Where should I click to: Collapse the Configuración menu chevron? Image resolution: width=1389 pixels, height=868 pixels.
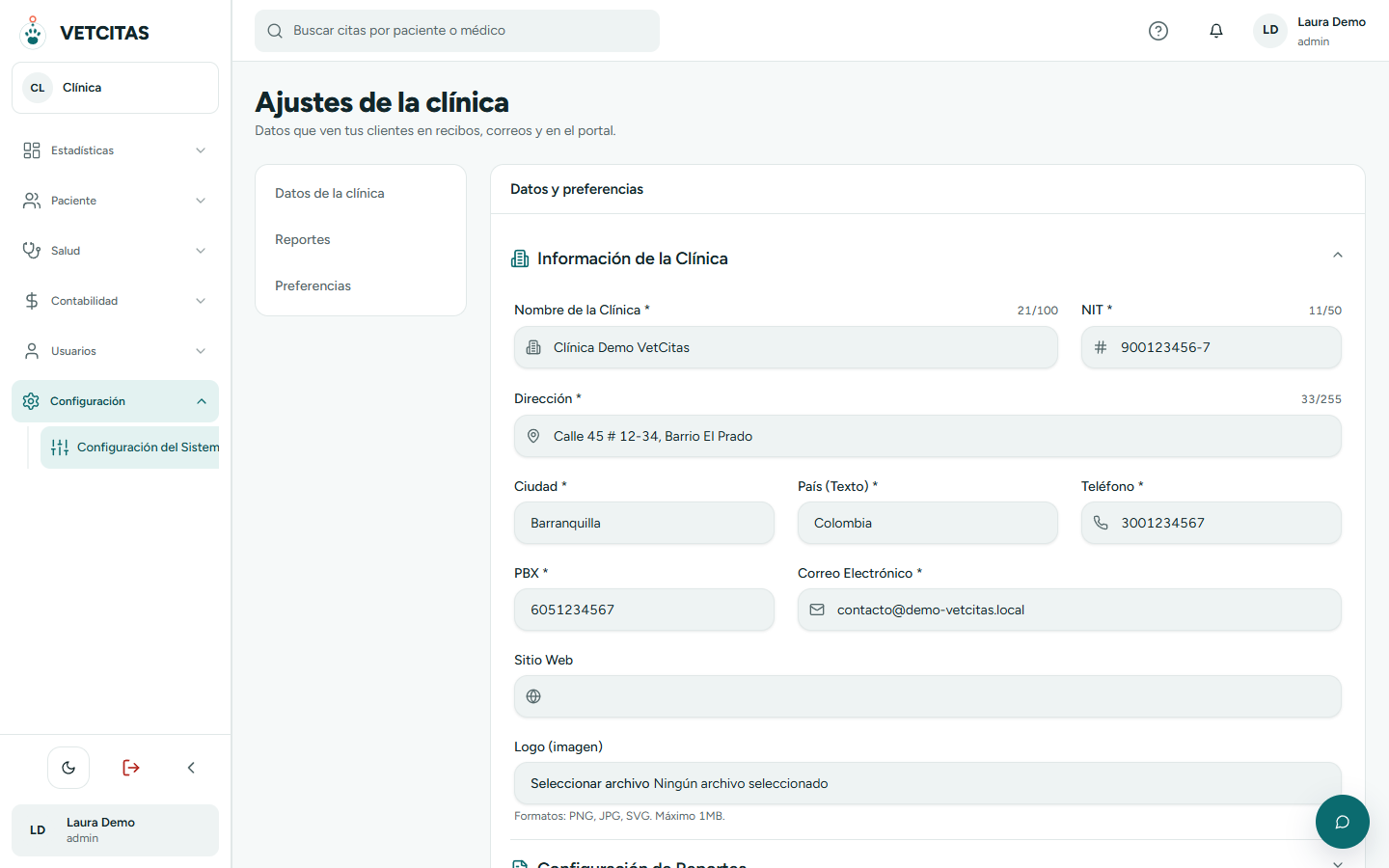(202, 401)
